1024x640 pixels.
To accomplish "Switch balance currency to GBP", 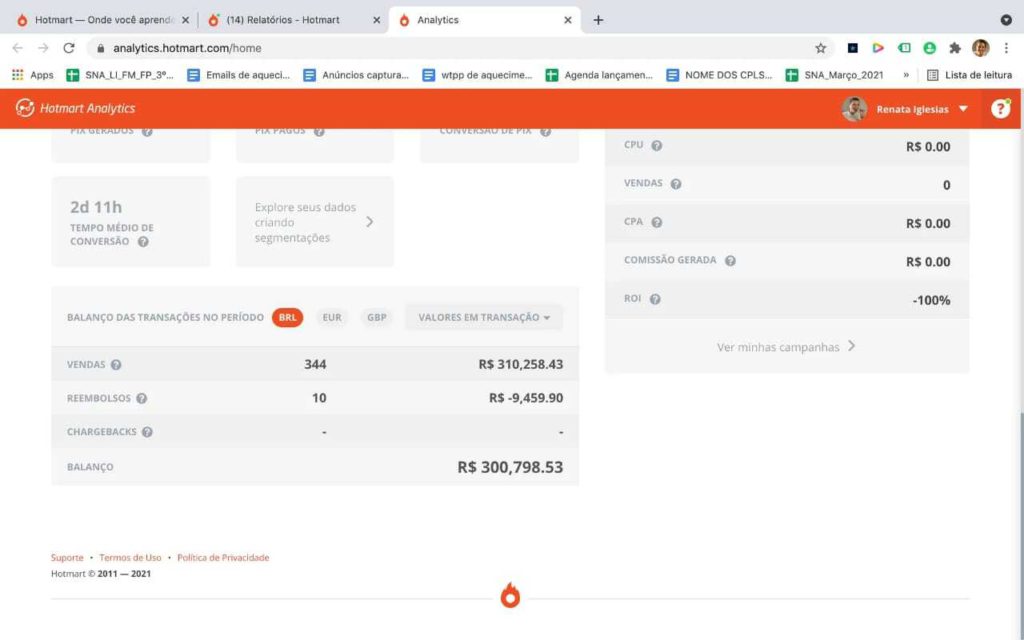I will pyautogui.click(x=377, y=317).
